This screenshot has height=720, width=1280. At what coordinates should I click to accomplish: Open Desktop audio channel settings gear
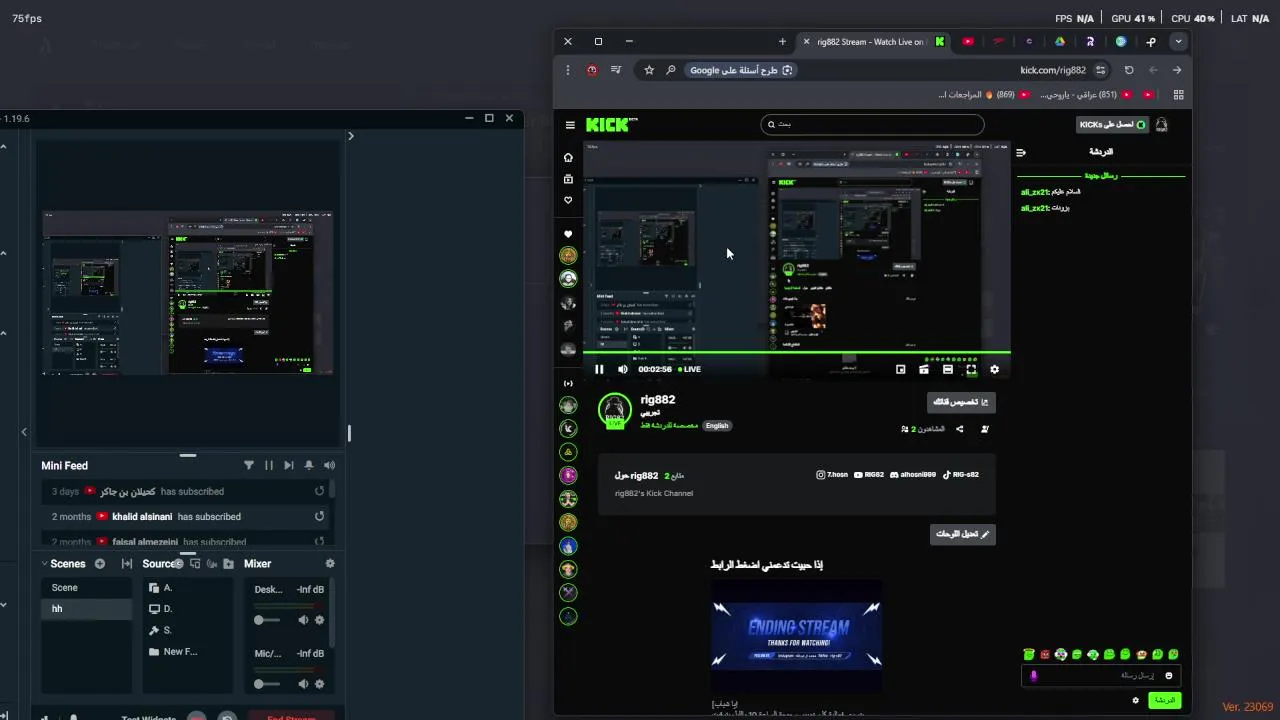320,620
